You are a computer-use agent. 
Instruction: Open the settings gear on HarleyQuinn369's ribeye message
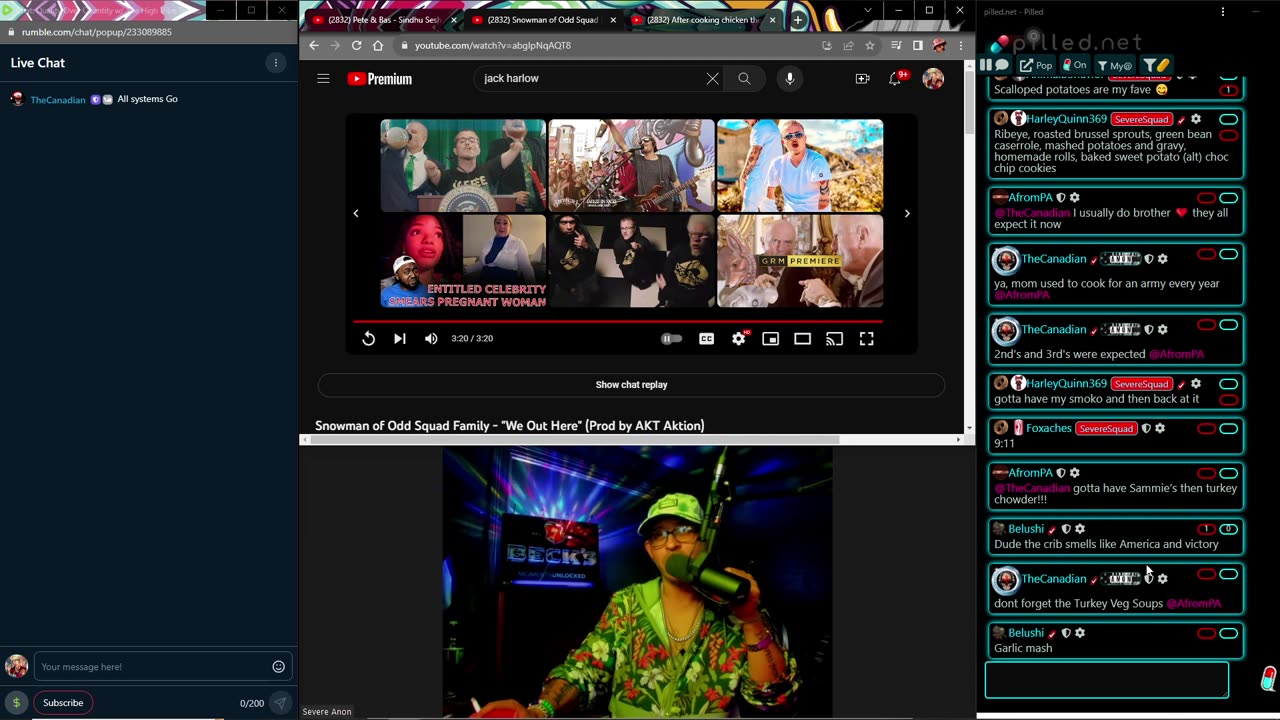[1195, 119]
